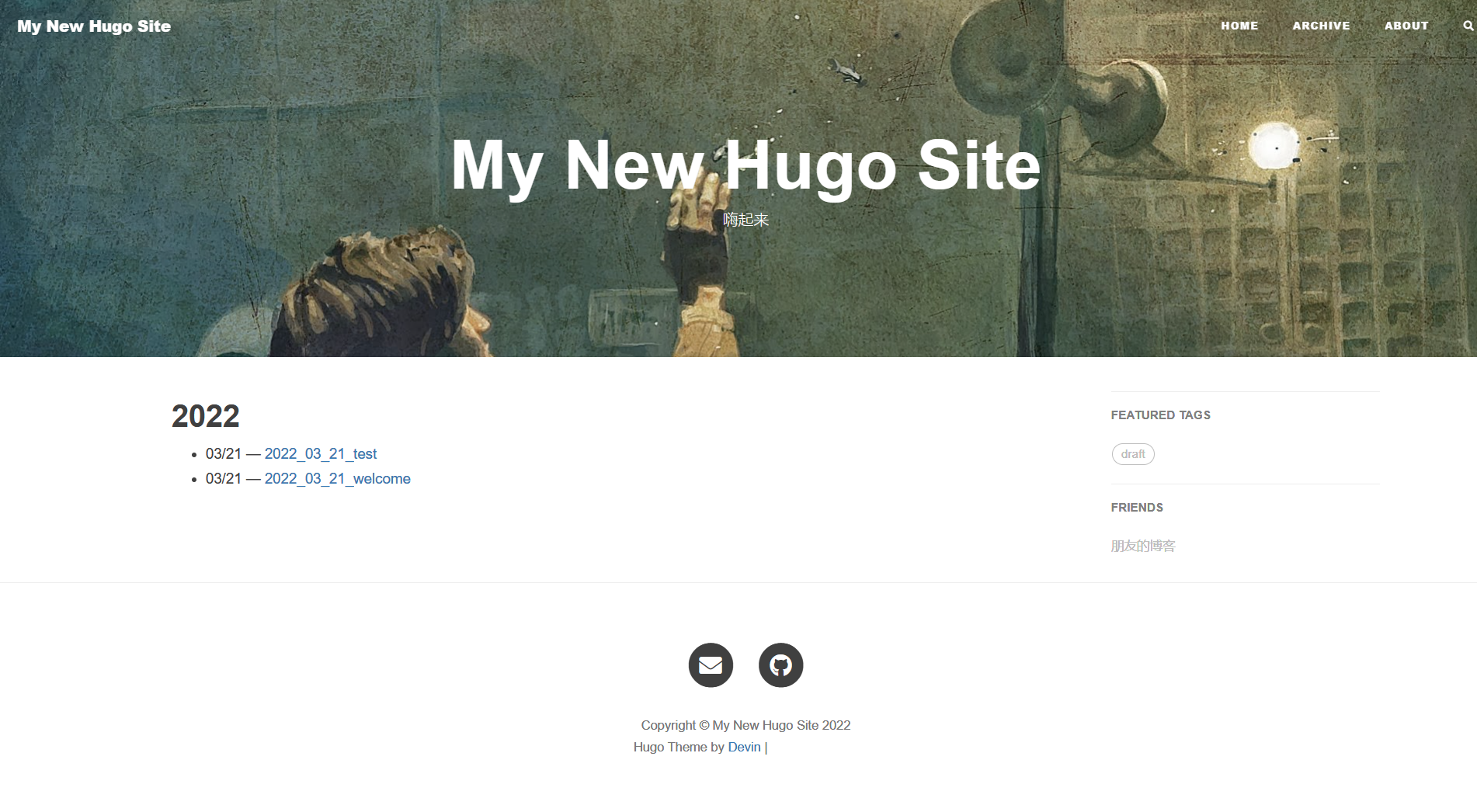
Task: Visit the 朋友的博客 friends link
Action: (x=1143, y=546)
